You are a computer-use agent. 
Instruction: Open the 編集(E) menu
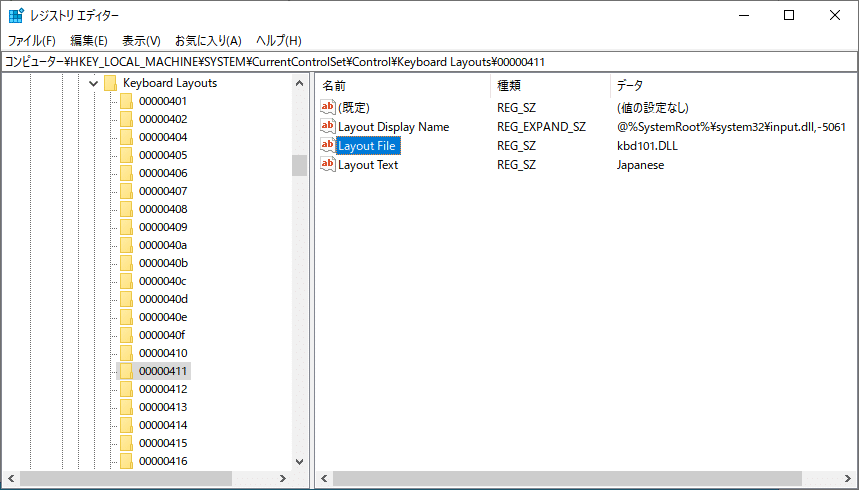tap(89, 41)
